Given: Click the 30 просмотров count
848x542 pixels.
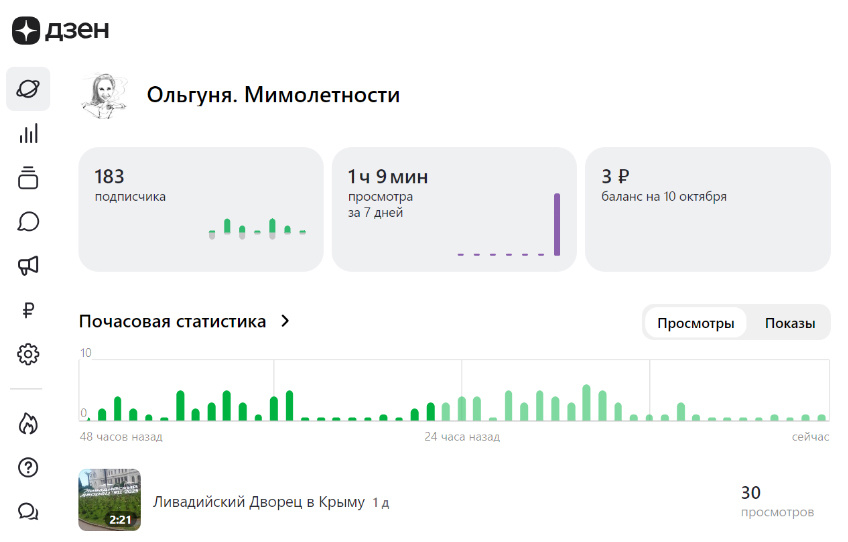Looking at the screenshot, I should click(777, 501).
